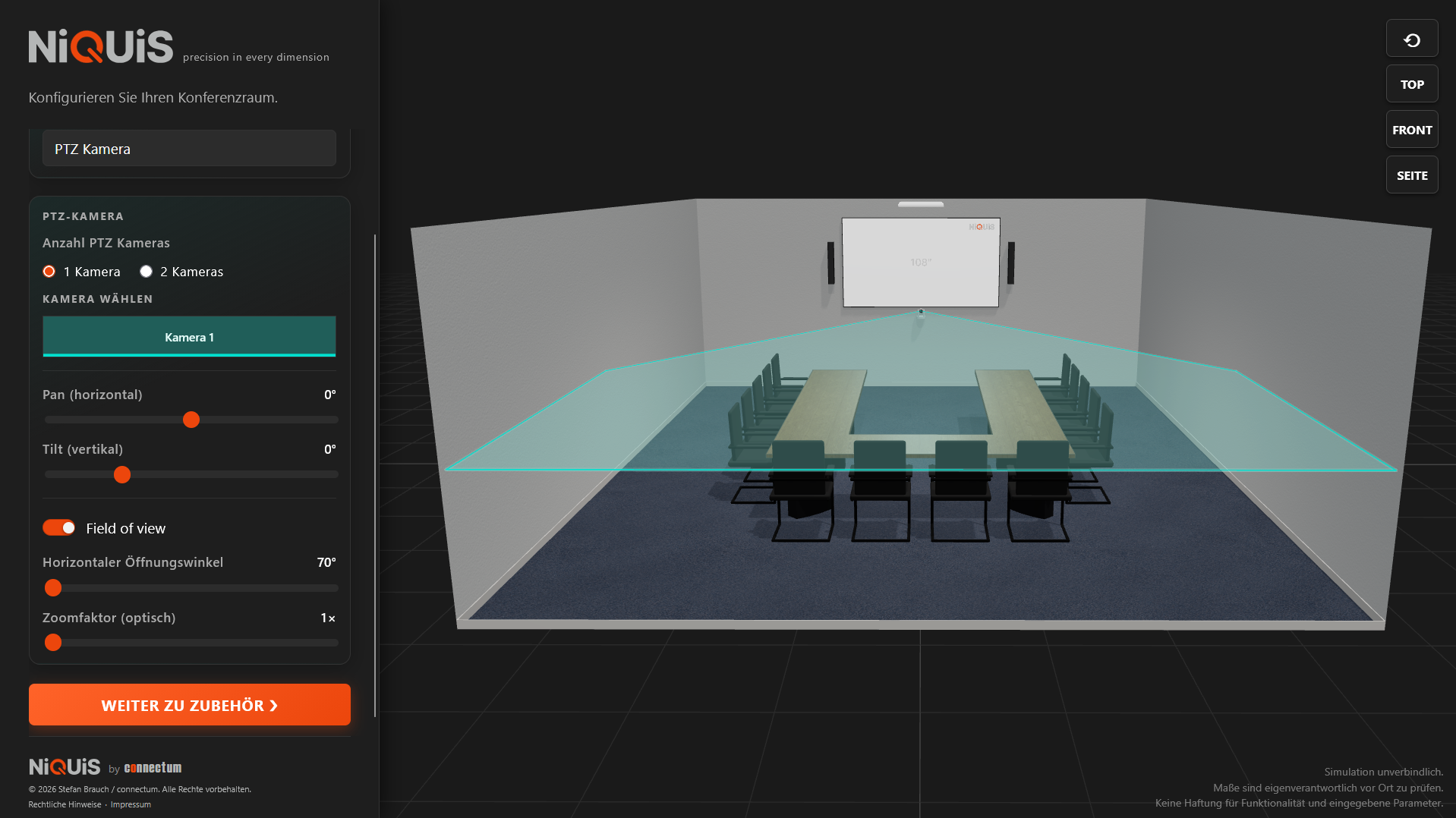The height and width of the screenshot is (818, 1456).
Task: Click the 1× zoom factor value
Action: point(328,618)
